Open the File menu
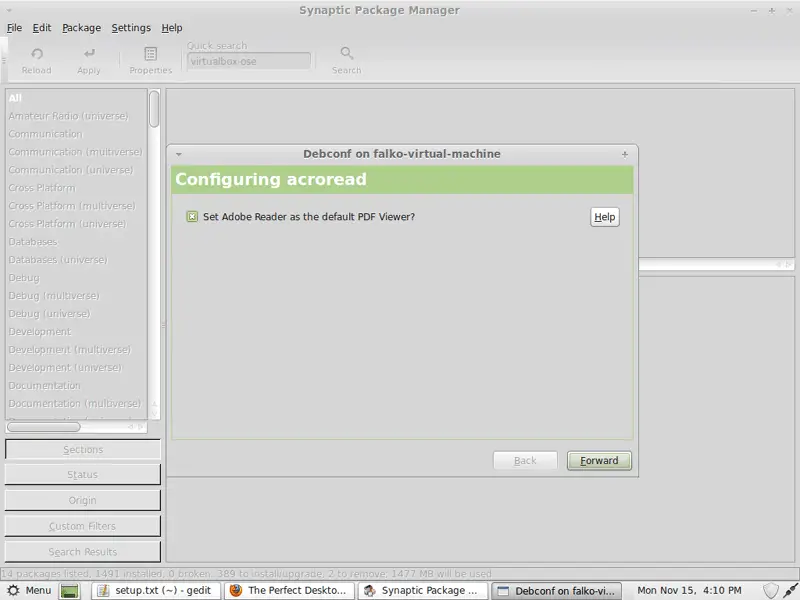The width and height of the screenshot is (800, 600). (14, 28)
